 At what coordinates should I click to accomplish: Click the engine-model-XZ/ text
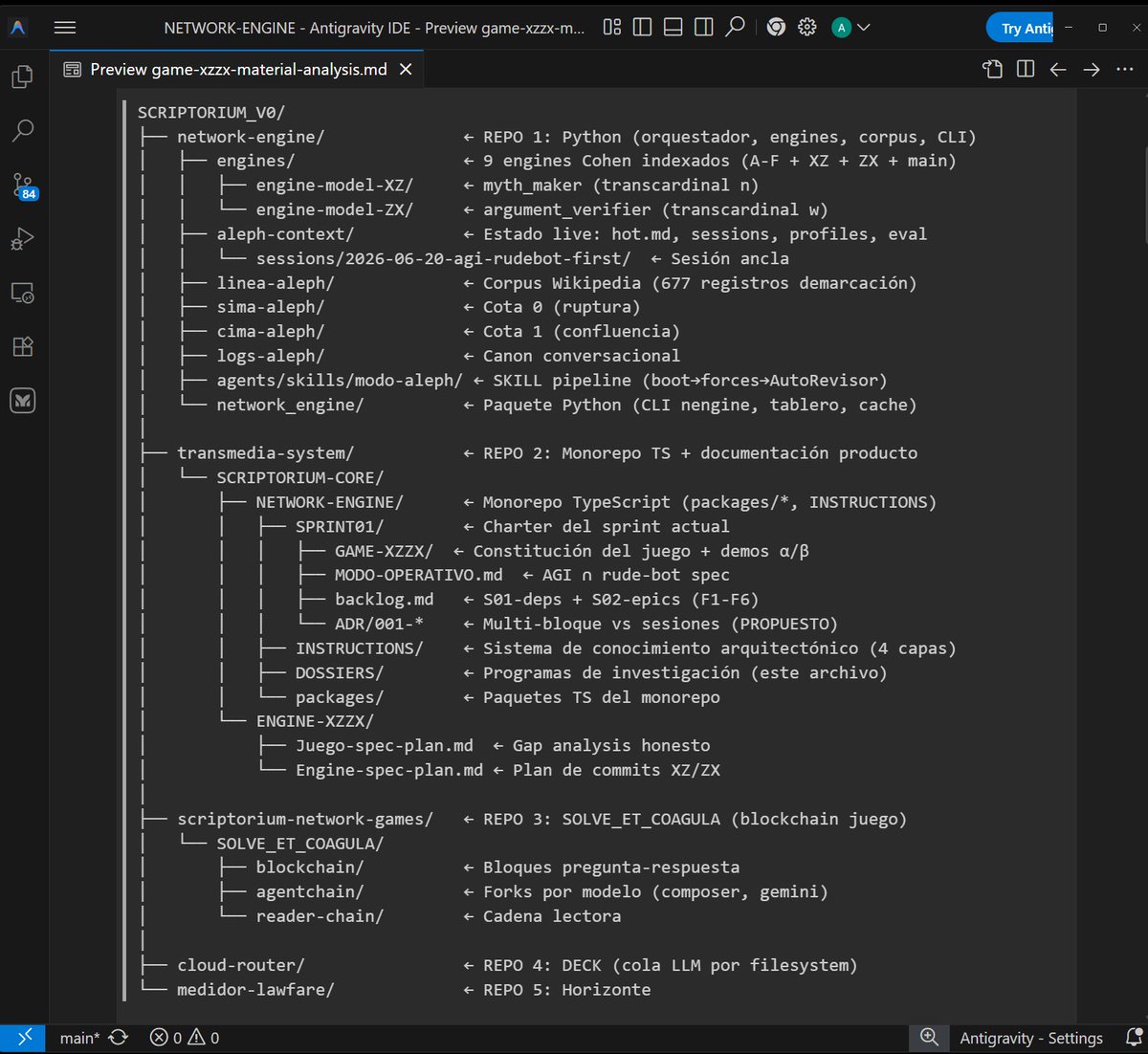[x=334, y=186]
